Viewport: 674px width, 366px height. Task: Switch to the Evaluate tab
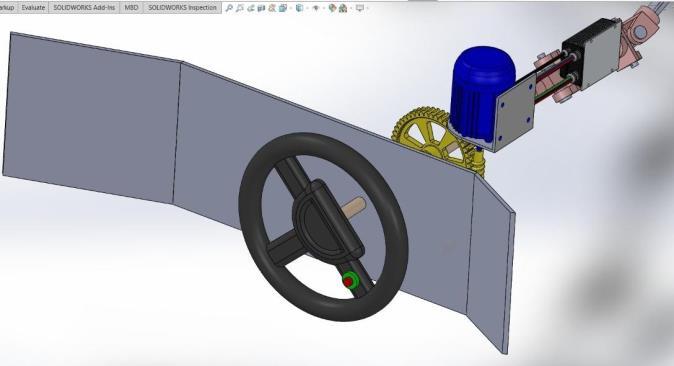(x=33, y=7)
